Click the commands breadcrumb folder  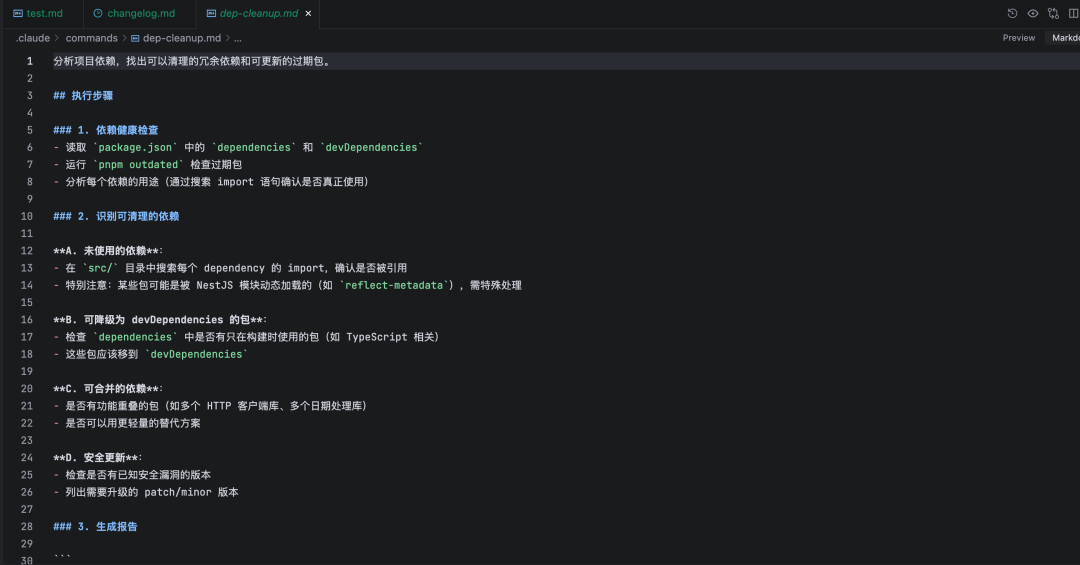(x=92, y=38)
